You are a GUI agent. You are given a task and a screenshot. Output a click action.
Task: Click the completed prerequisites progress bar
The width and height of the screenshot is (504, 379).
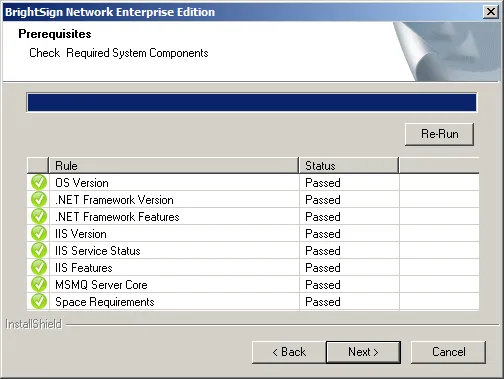pyautogui.click(x=252, y=102)
